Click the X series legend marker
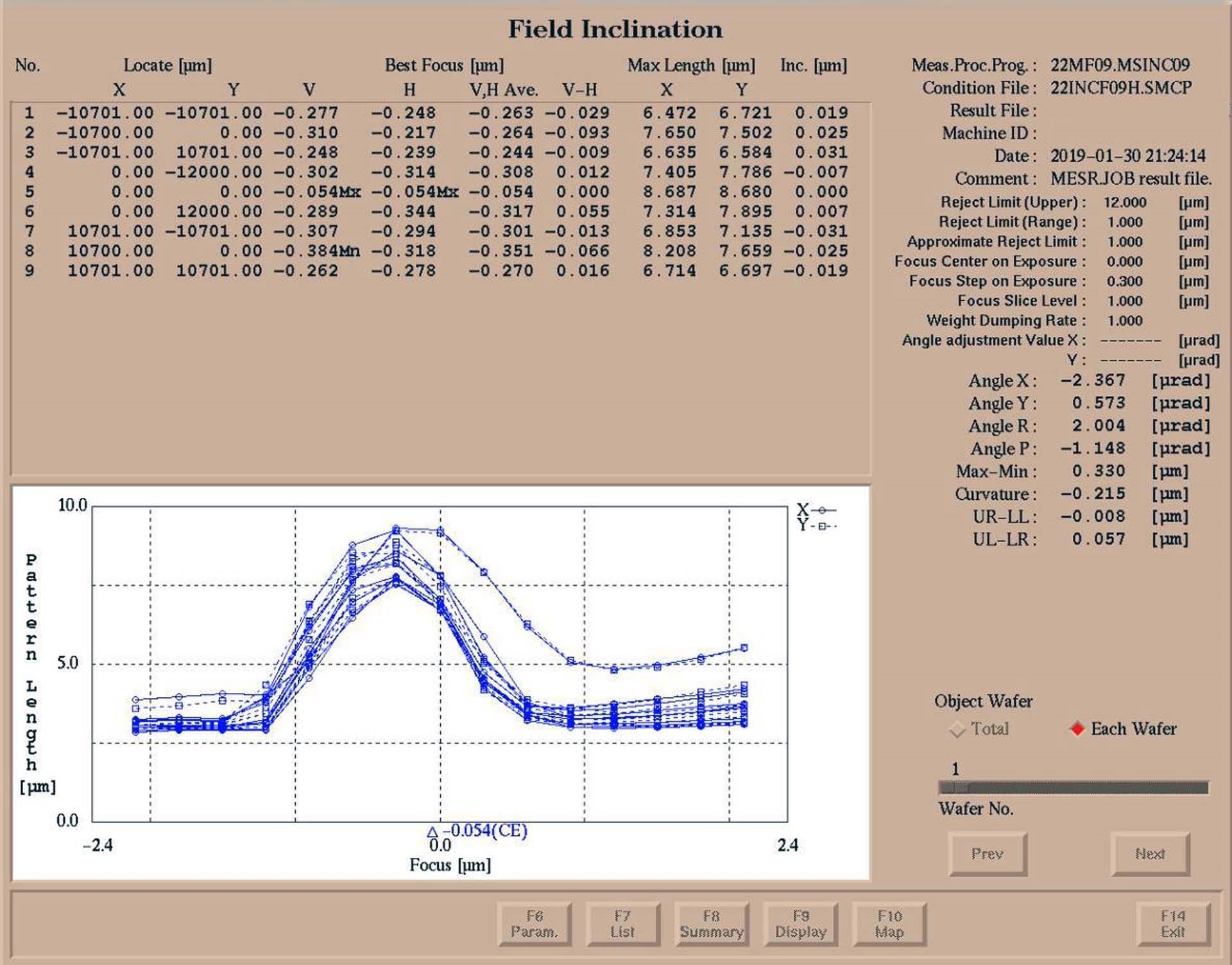 coord(822,510)
